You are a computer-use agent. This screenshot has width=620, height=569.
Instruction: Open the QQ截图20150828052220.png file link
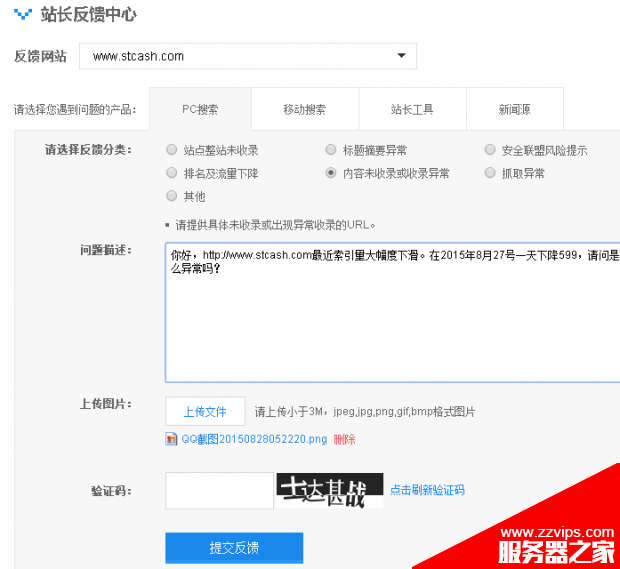[x=254, y=439]
